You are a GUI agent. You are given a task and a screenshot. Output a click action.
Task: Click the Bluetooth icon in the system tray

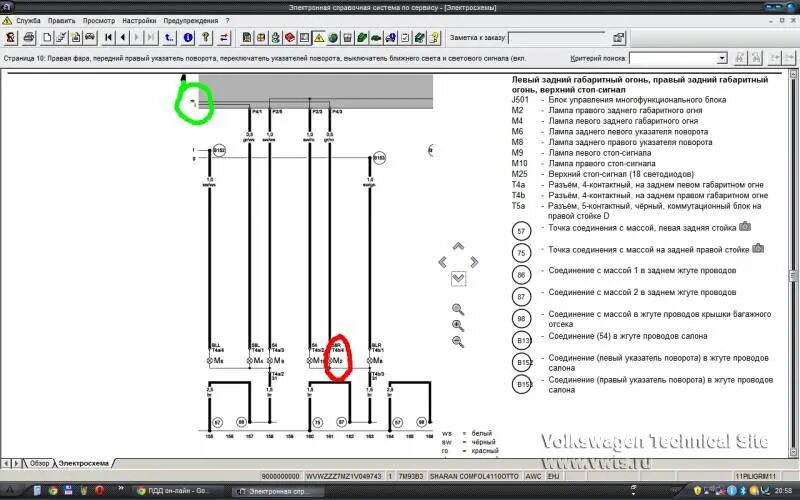[742, 491]
